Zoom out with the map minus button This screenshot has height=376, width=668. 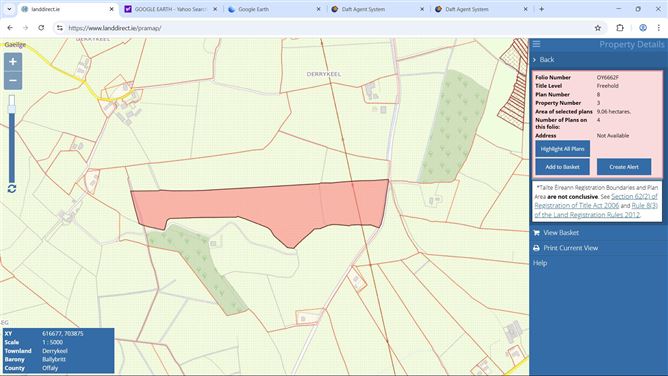point(13,80)
